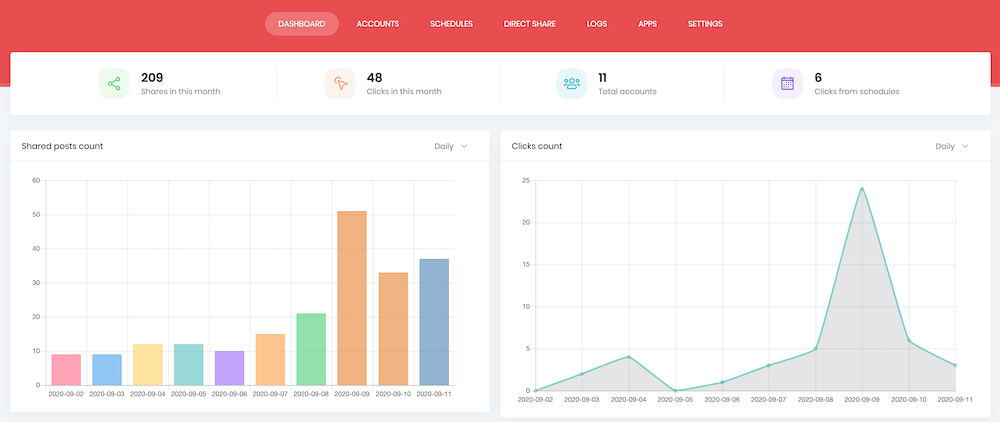Click '209' shares in this month value
Image resolution: width=1000 pixels, height=422 pixels.
click(x=152, y=78)
